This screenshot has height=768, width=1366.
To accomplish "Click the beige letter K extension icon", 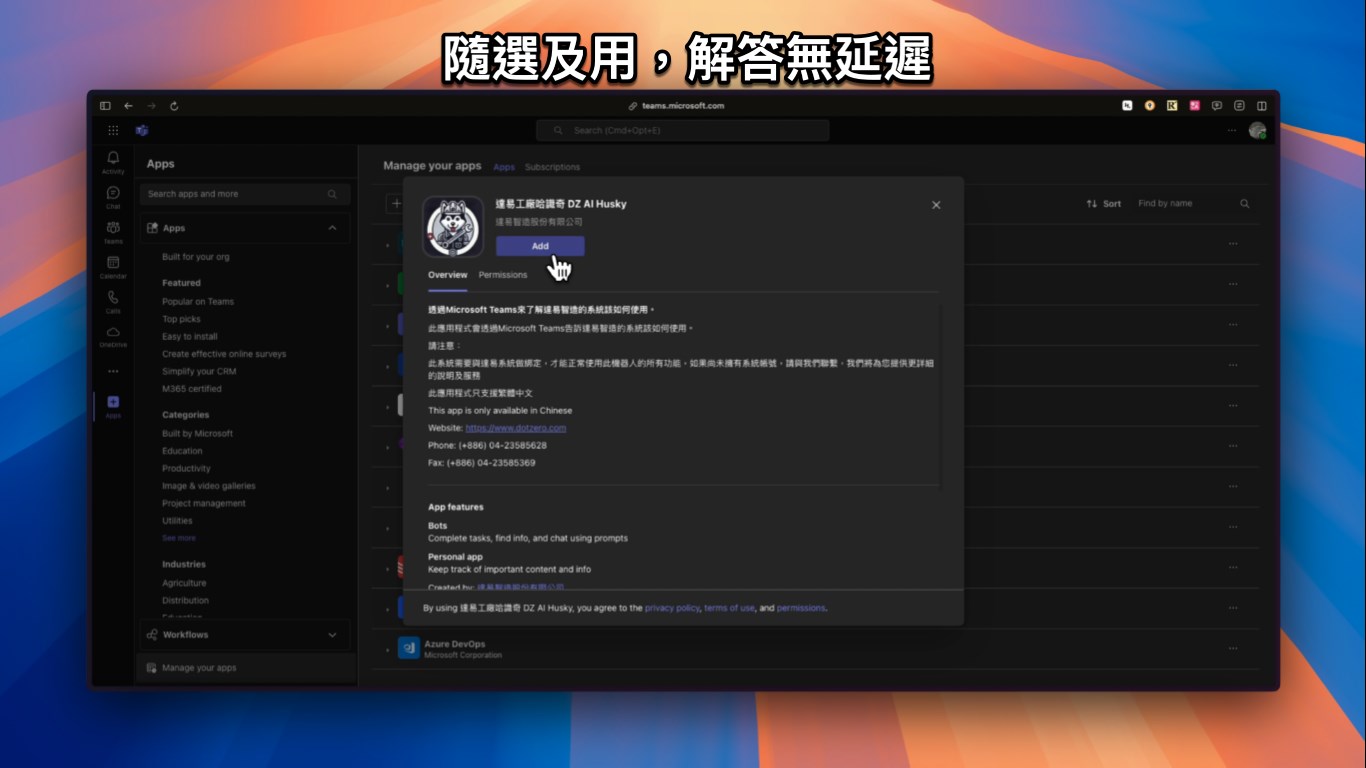I will (1171, 105).
